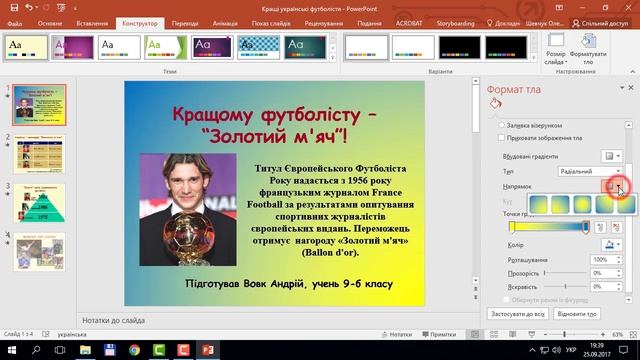Expand the variants gallery more arrow
Viewport: 640px width, 360px height.
point(533,58)
